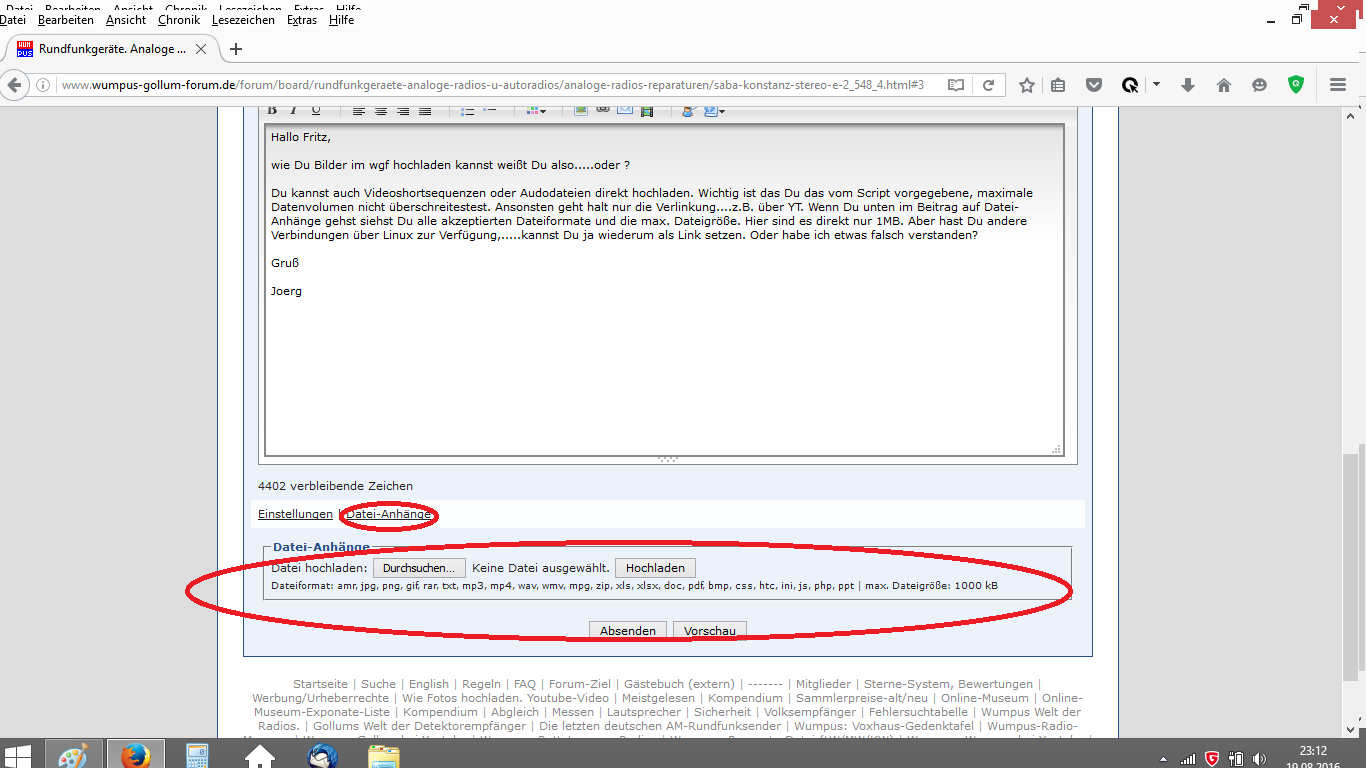Click the Pocket icon in the browser toolbar
This screenshot has height=768, width=1366.
click(1094, 85)
